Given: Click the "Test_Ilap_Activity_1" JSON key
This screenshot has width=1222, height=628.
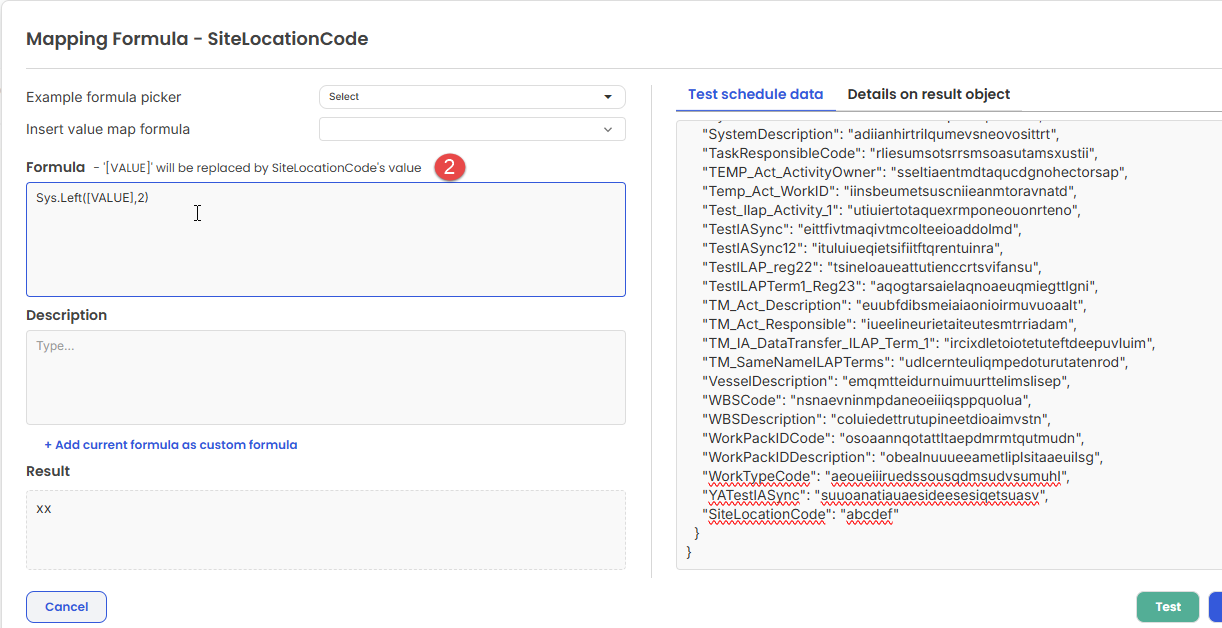Looking at the screenshot, I should [768, 210].
